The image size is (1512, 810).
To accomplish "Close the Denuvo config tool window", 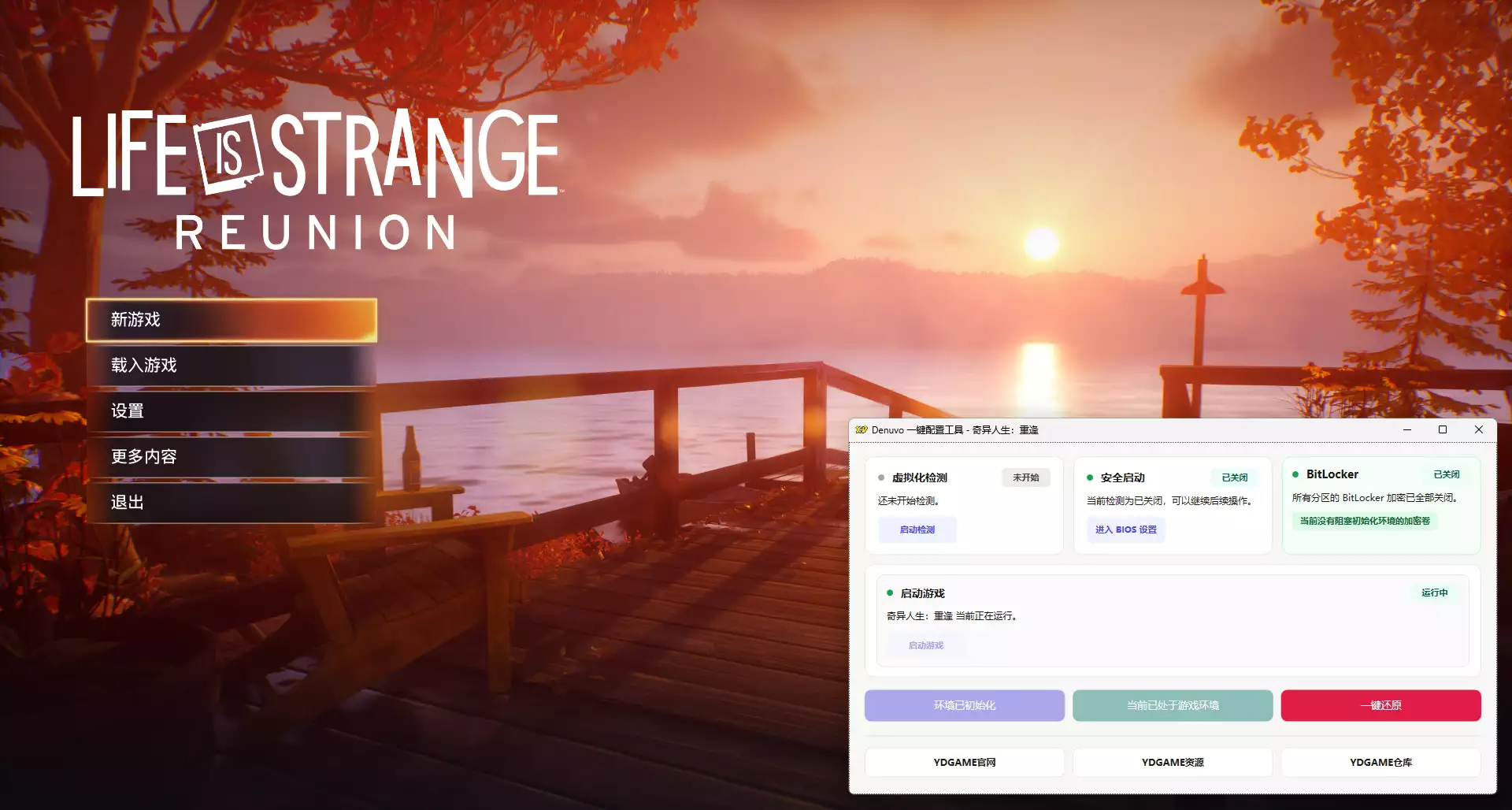I will pos(1478,430).
